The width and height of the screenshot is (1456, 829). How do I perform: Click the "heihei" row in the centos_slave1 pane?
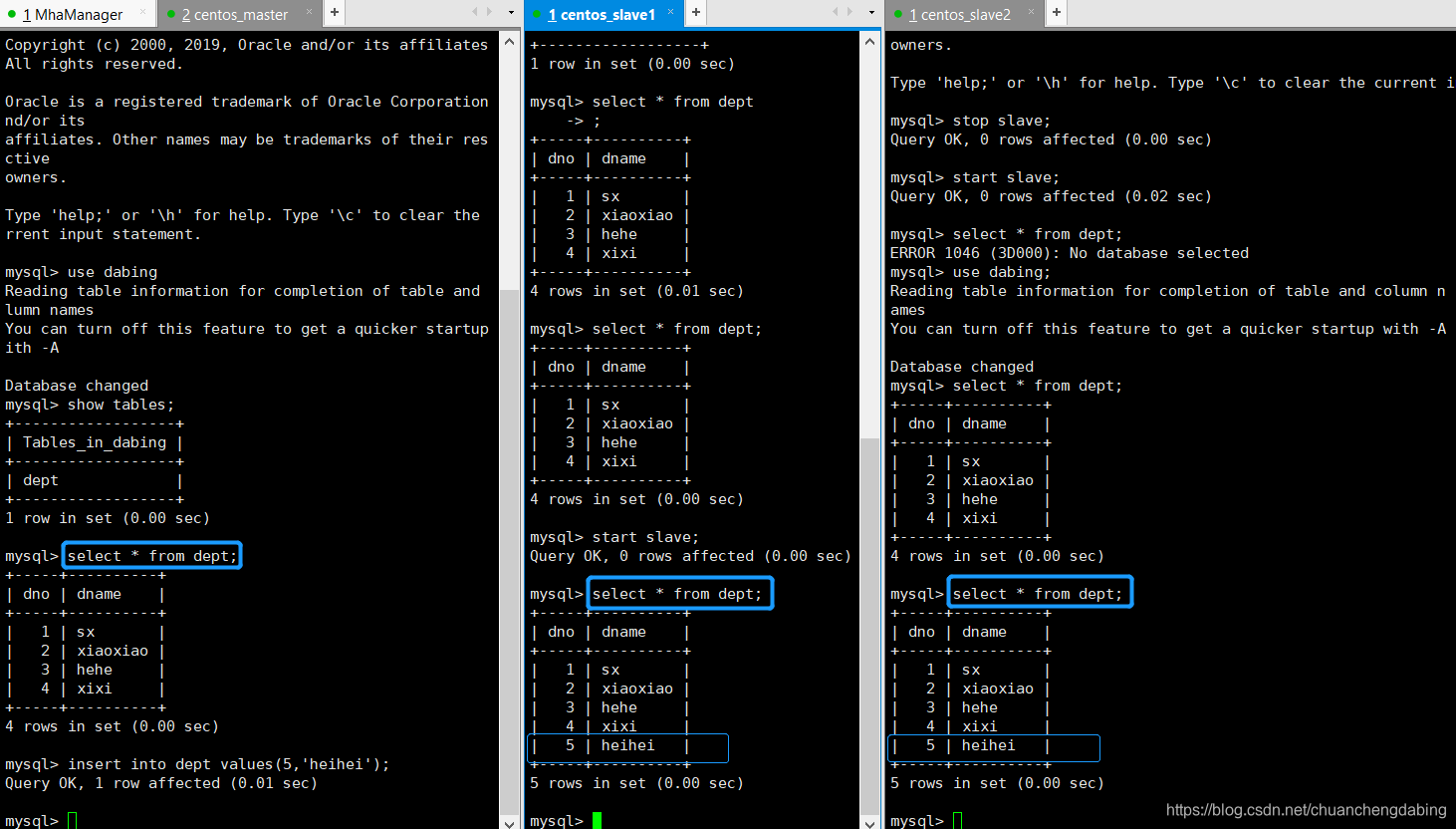609,745
